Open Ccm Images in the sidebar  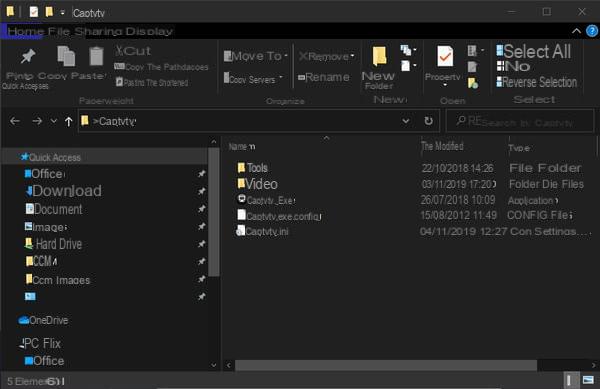(x=57, y=280)
